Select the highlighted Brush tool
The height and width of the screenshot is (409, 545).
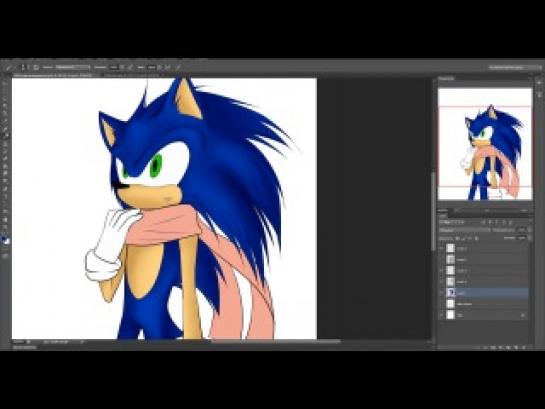tap(6, 135)
